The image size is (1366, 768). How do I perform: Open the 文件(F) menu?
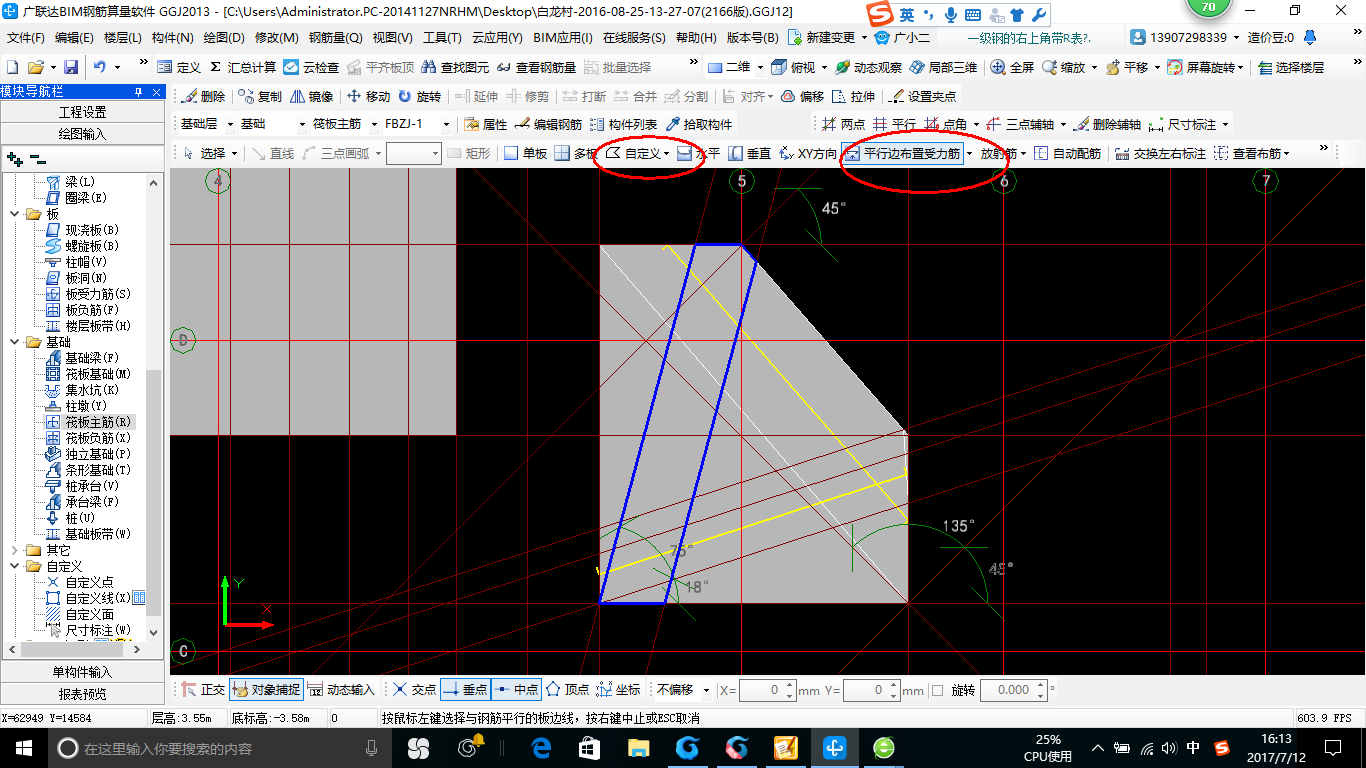(x=26, y=38)
